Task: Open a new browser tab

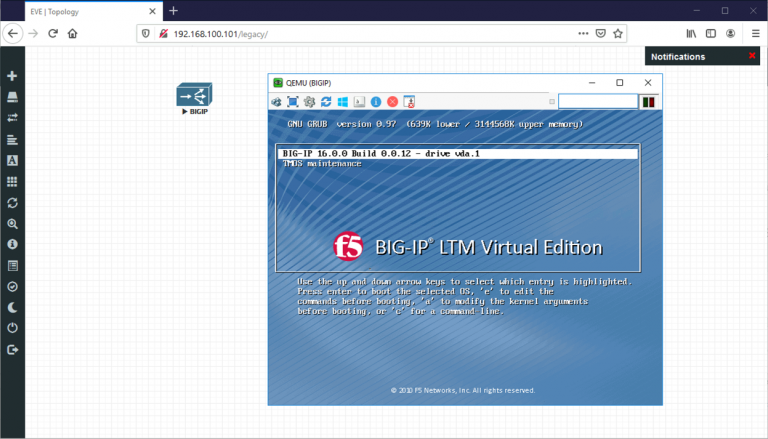Action: [x=173, y=11]
